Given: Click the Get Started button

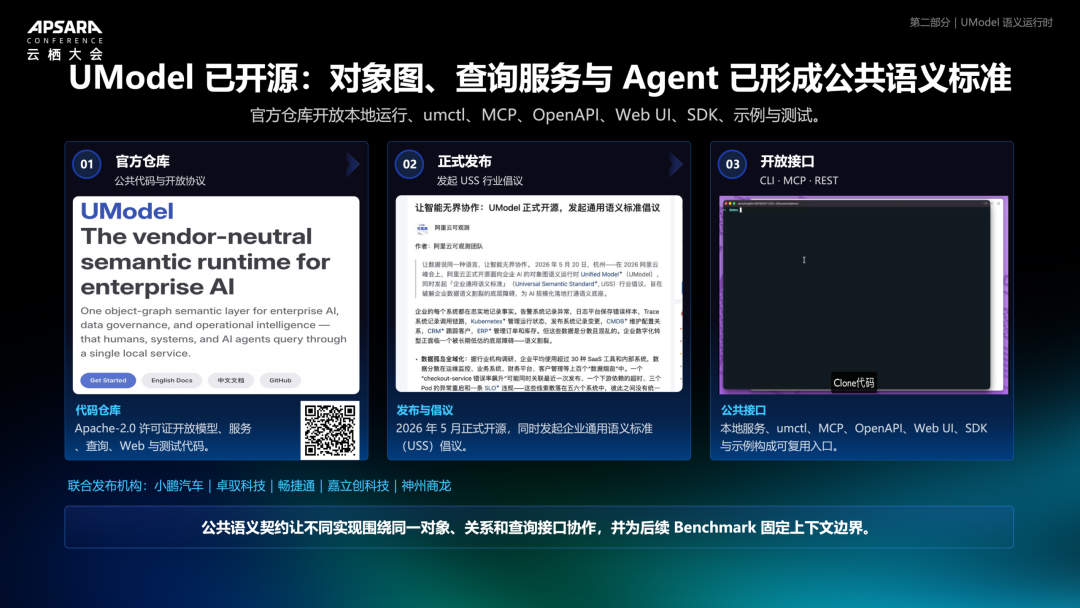Looking at the screenshot, I should pos(108,380).
